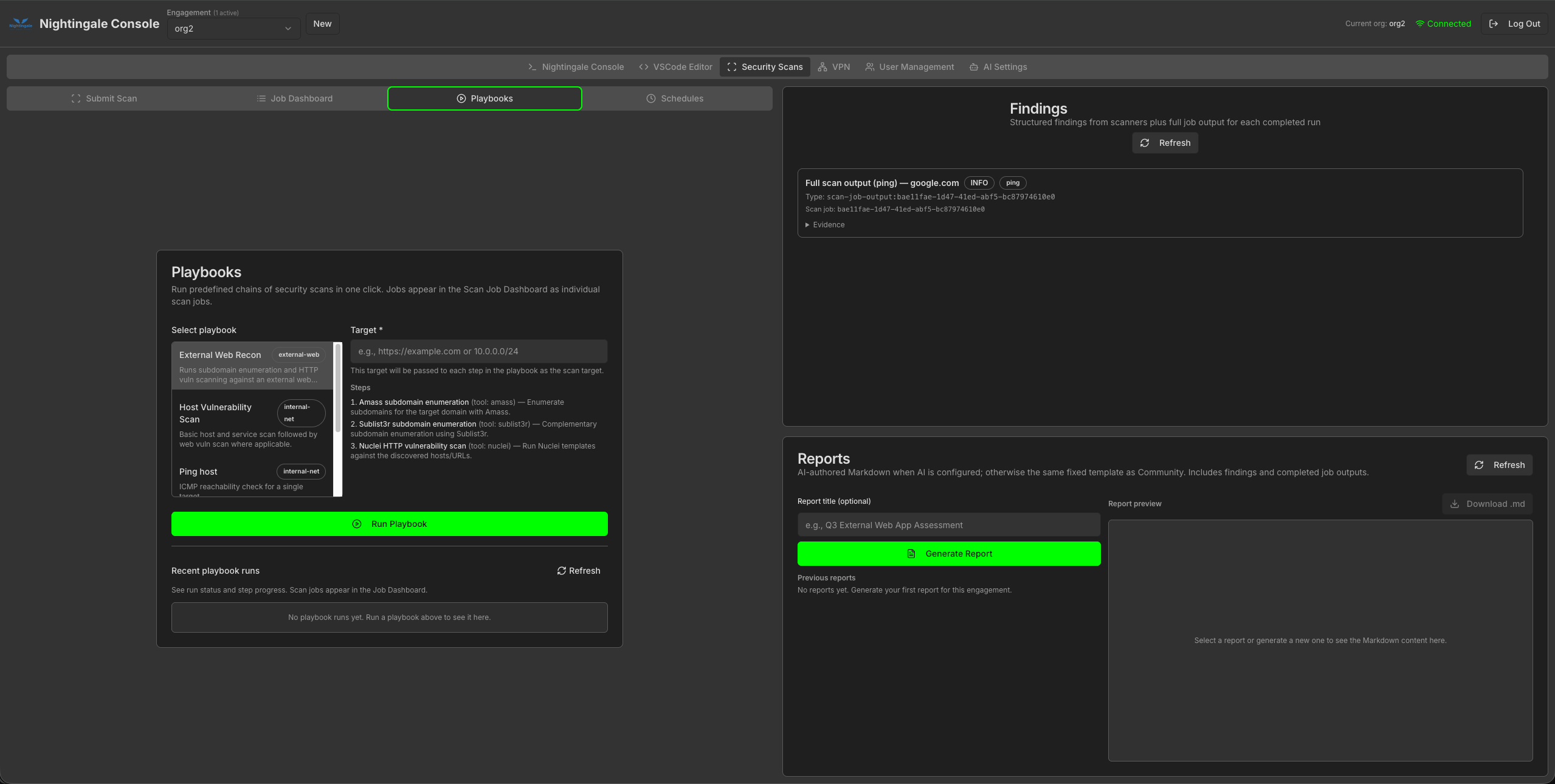This screenshot has width=1555, height=784.
Task: Select the Ping host playbook
Action: click(x=252, y=480)
